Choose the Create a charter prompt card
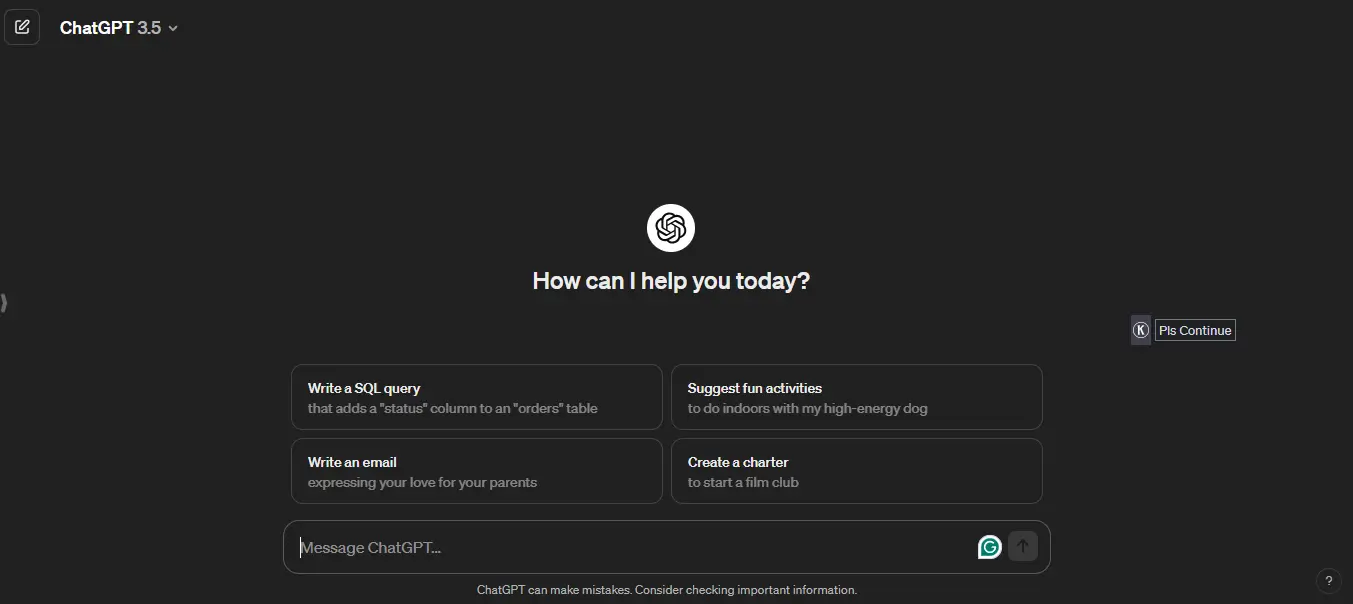The height and width of the screenshot is (604, 1353). 856,471
